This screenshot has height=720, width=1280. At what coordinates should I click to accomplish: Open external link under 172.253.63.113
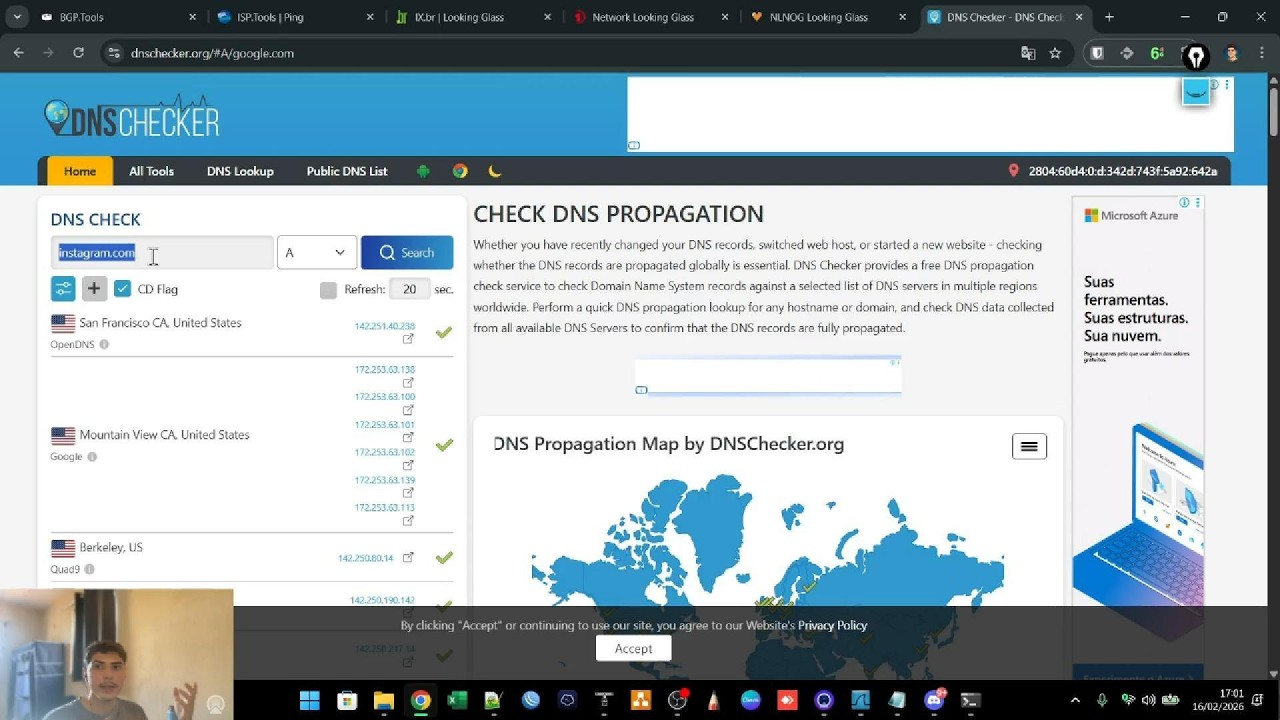point(408,521)
